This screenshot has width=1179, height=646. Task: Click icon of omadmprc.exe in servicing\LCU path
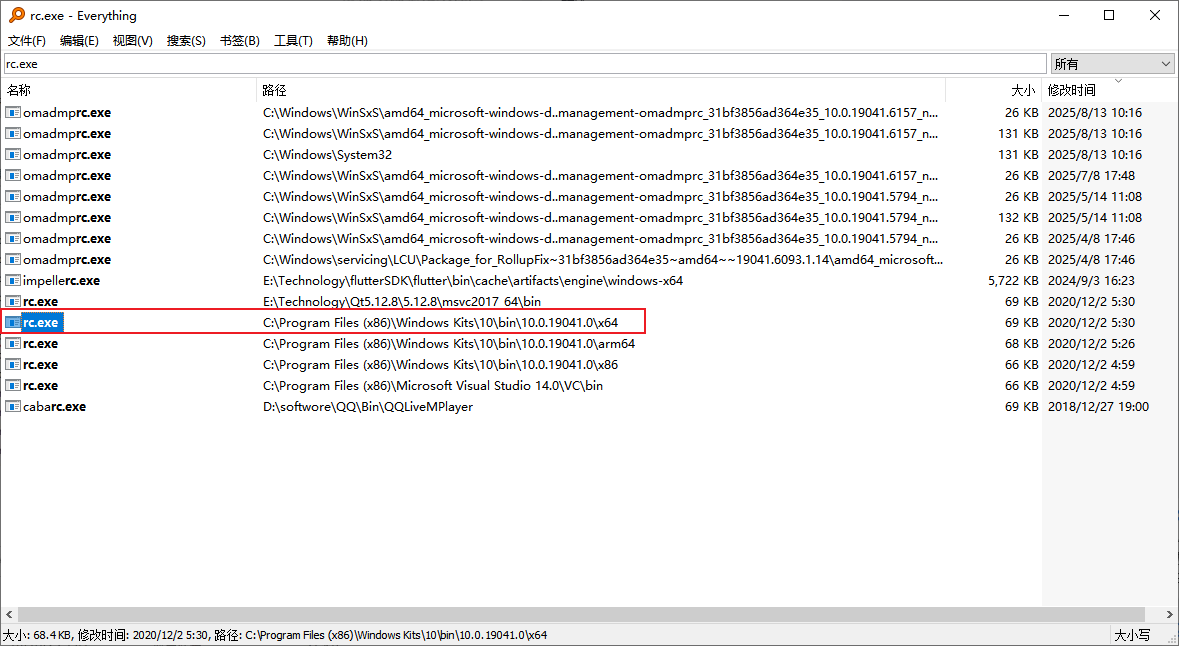point(13,259)
